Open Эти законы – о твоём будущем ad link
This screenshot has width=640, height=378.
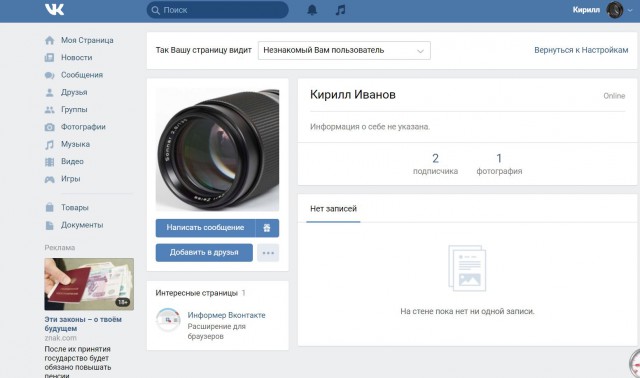[83, 324]
